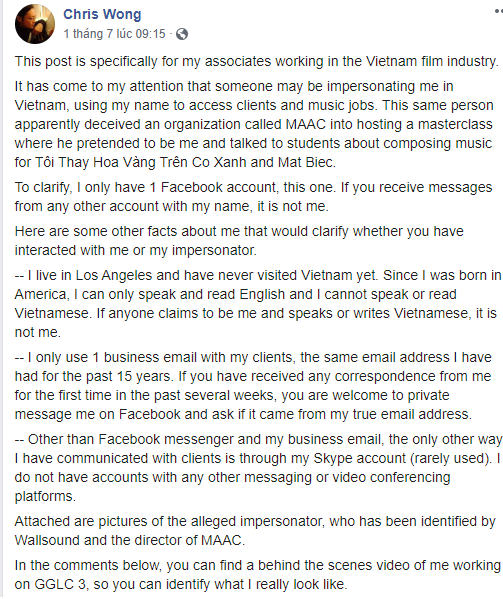
Task: Click the paragraph beginning 'To clarify, I only have'
Action: coord(254,197)
